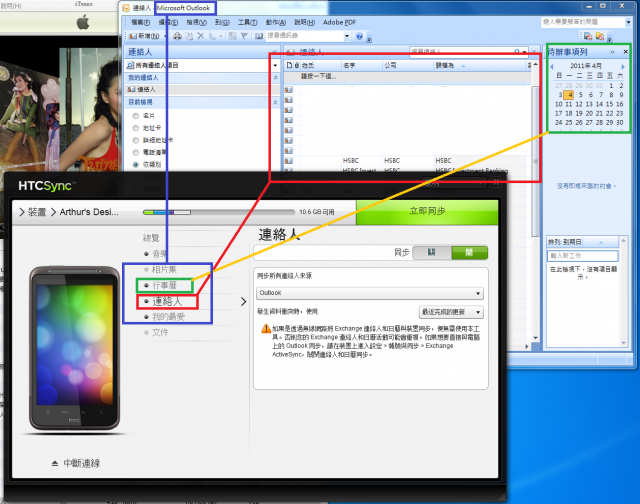Click the first Adobe PDF toolbar icon

pyautogui.click(x=588, y=36)
